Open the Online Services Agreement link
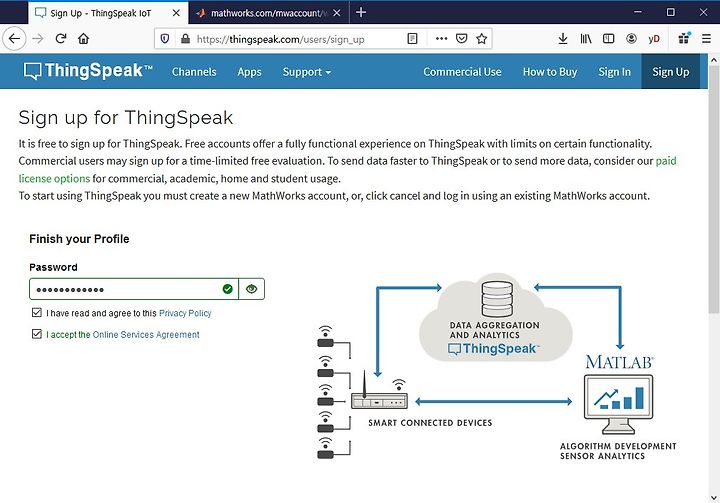720x503 pixels. (x=146, y=335)
